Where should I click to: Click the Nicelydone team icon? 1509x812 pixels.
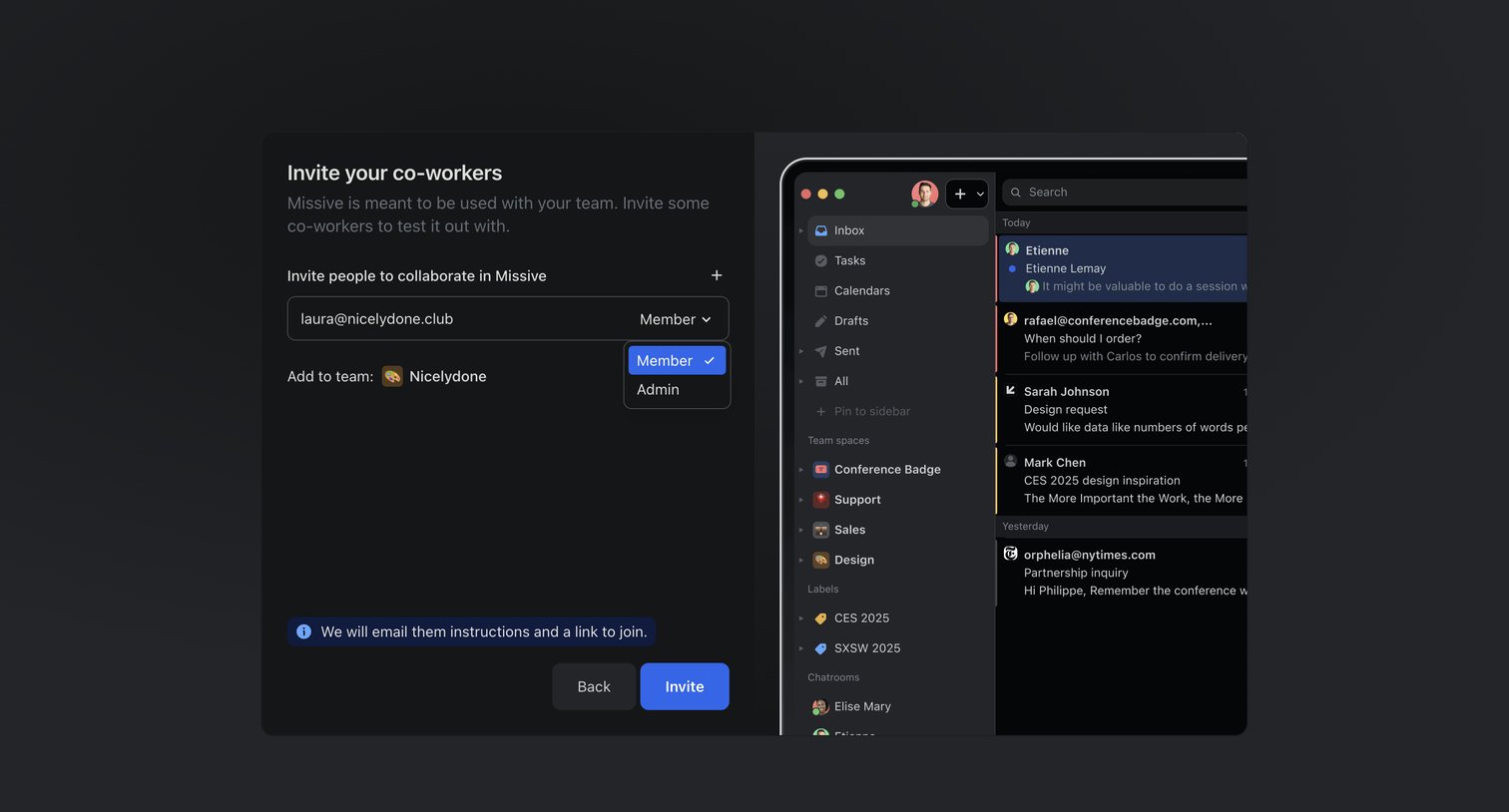(x=392, y=376)
